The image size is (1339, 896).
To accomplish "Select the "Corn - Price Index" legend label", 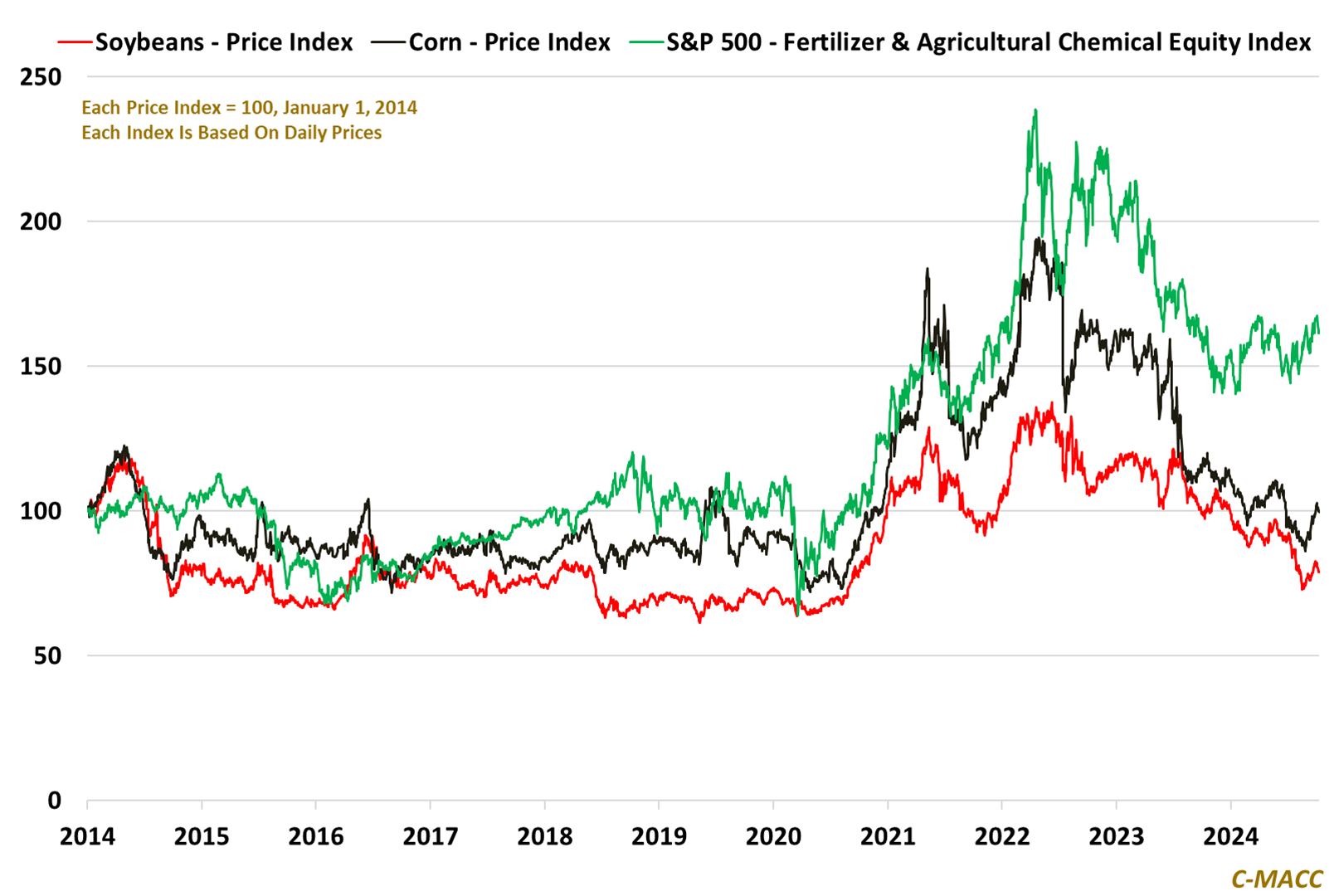I will click(x=509, y=42).
